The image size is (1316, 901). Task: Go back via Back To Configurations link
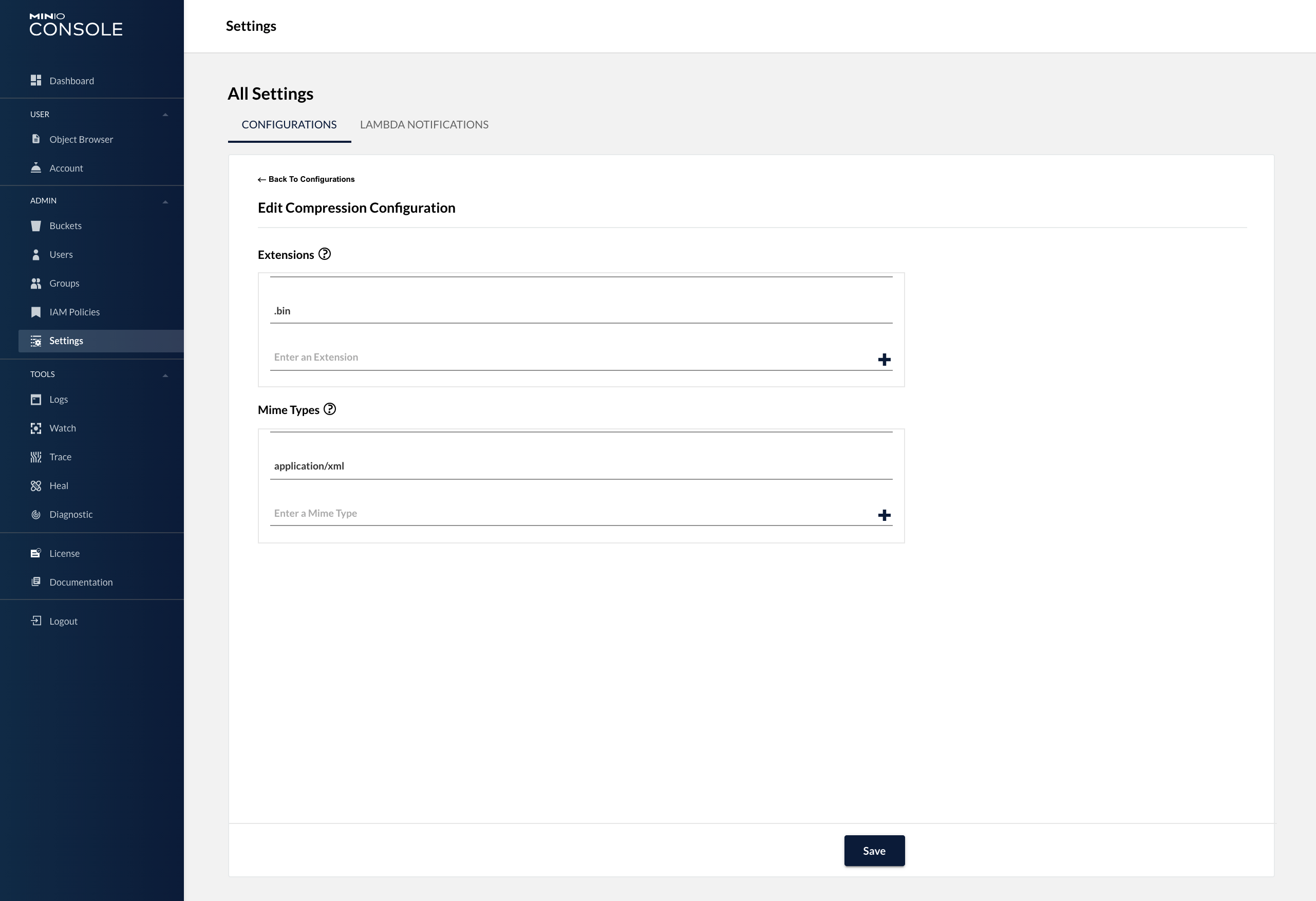pyautogui.click(x=306, y=179)
